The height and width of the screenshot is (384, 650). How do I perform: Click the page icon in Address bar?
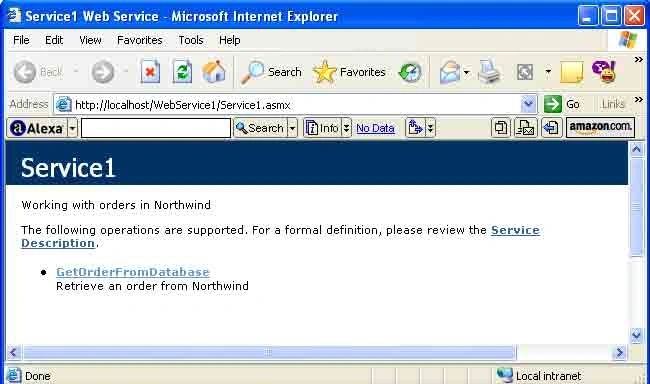pos(63,104)
